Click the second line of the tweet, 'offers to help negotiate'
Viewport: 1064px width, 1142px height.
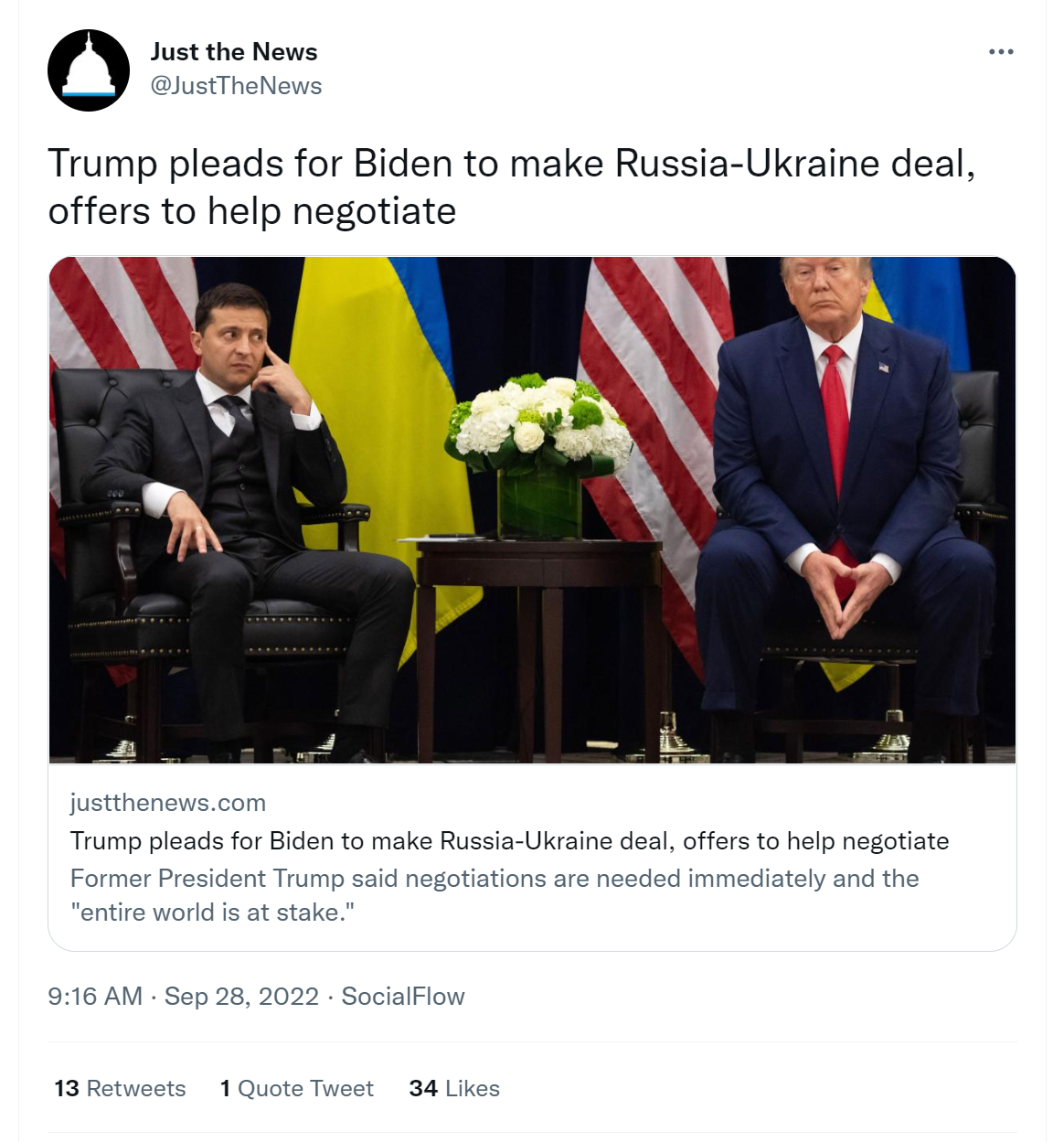click(x=252, y=211)
